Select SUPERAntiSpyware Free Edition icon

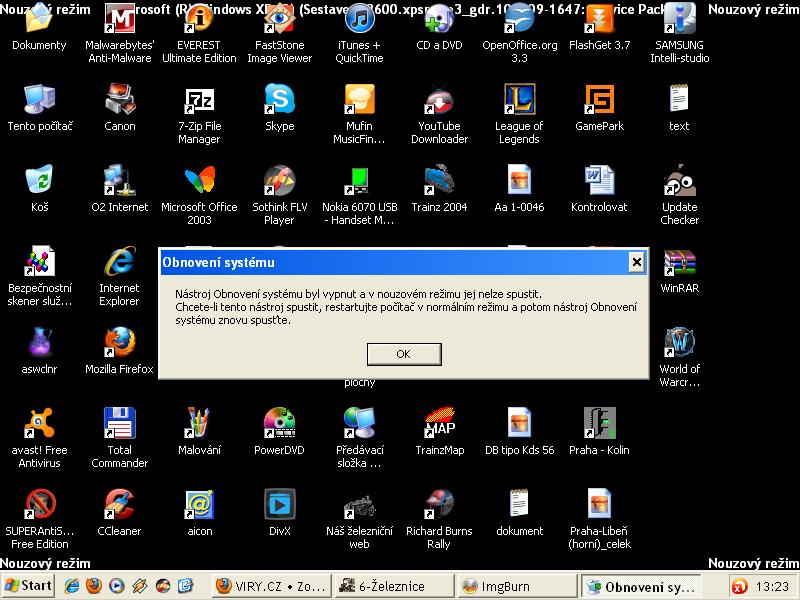39,504
